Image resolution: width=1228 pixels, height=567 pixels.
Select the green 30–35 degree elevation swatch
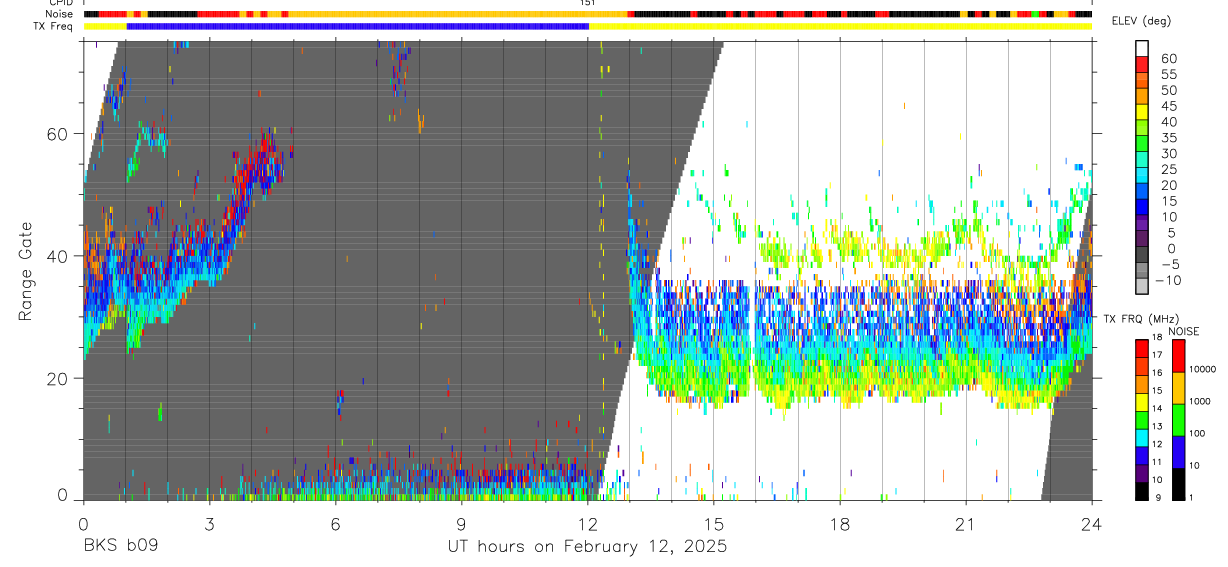coord(1142,145)
